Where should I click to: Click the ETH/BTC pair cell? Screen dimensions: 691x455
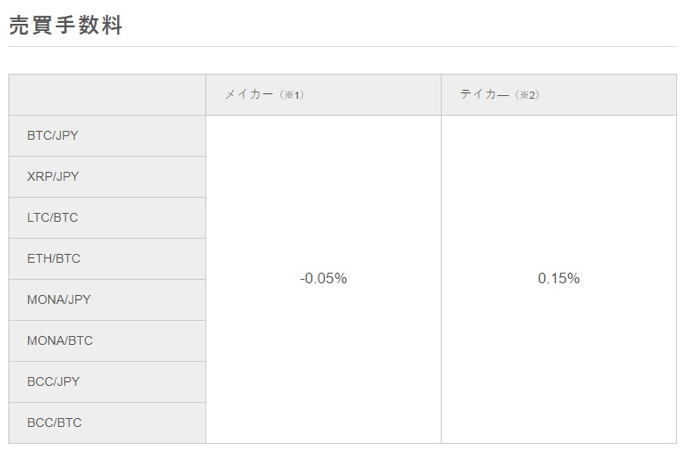coord(107,259)
